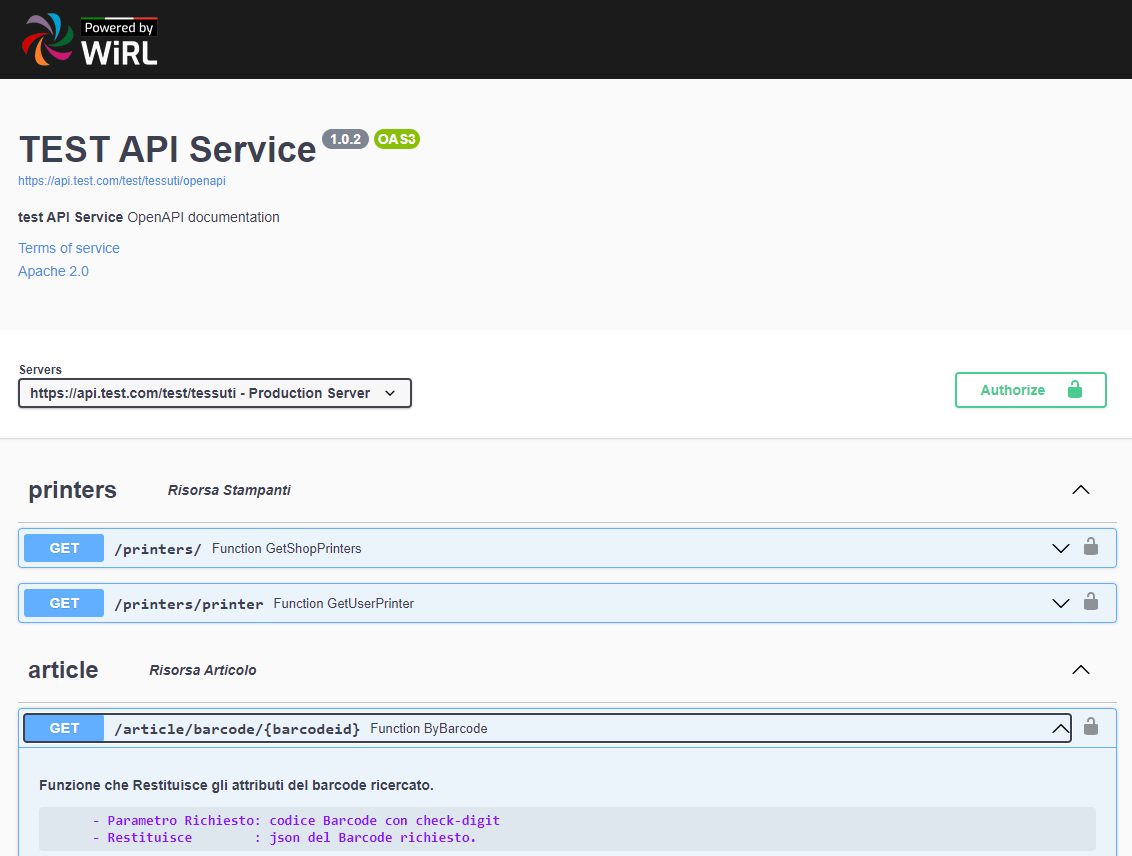1132x856 pixels.
Task: Collapse the printers section
Action: point(1080,490)
